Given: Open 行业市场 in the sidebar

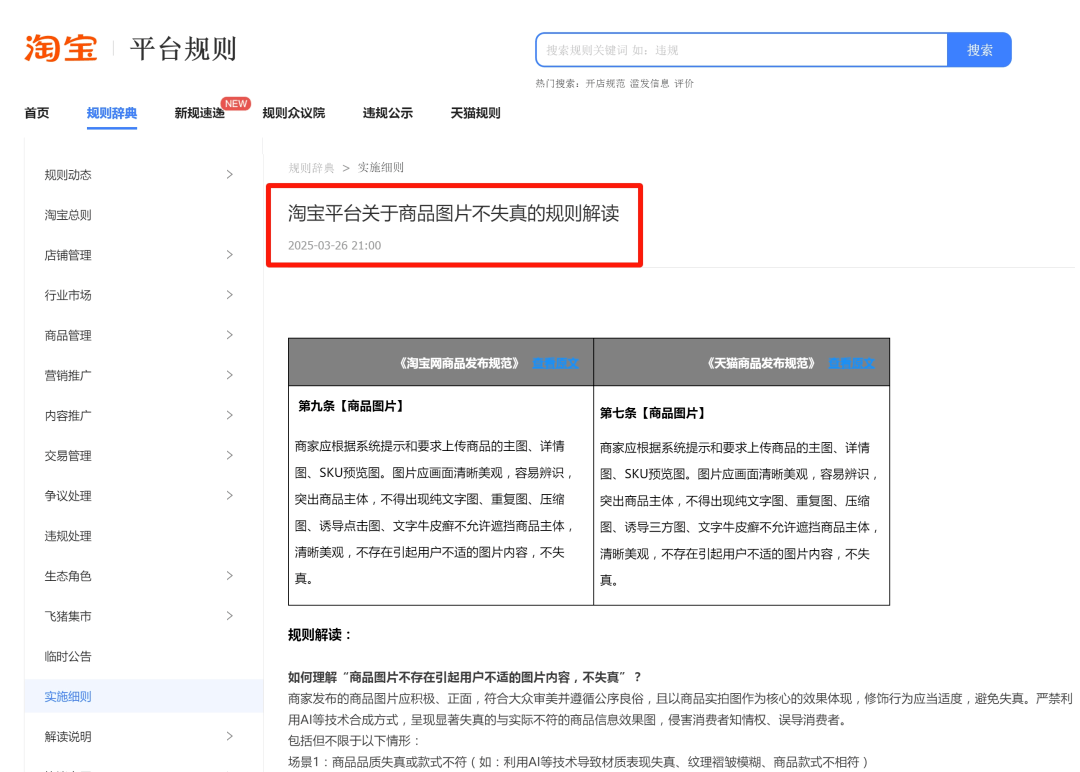Looking at the screenshot, I should pyautogui.click(x=68, y=295).
